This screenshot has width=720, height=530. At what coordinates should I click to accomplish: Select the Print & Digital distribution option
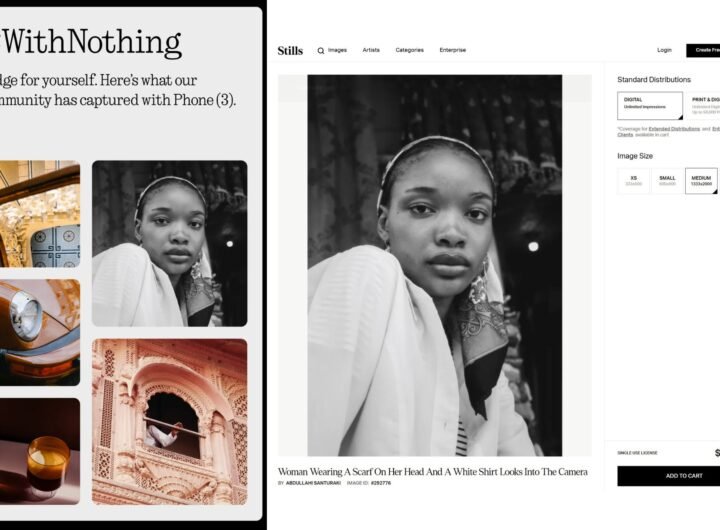(703, 106)
